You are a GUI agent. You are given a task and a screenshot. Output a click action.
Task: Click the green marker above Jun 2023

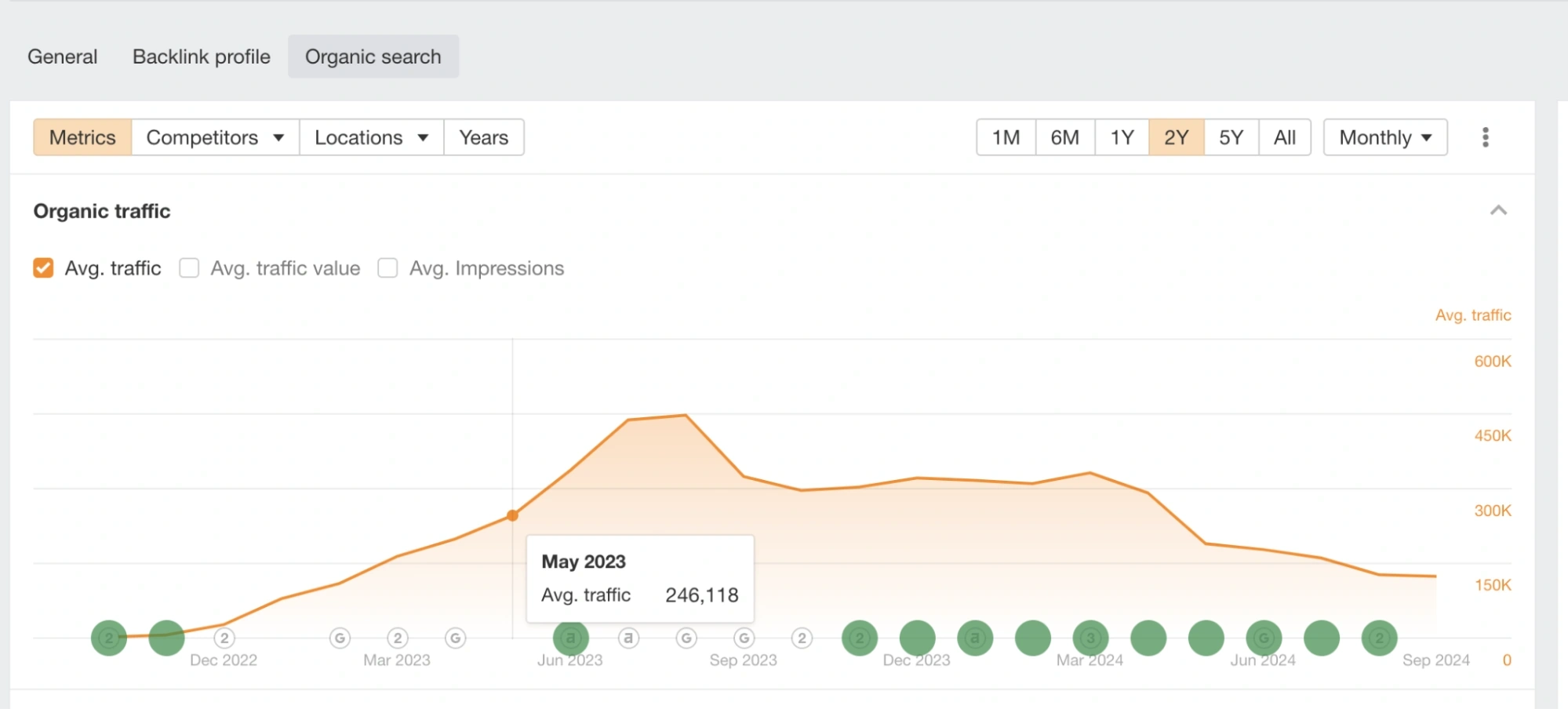[571, 638]
